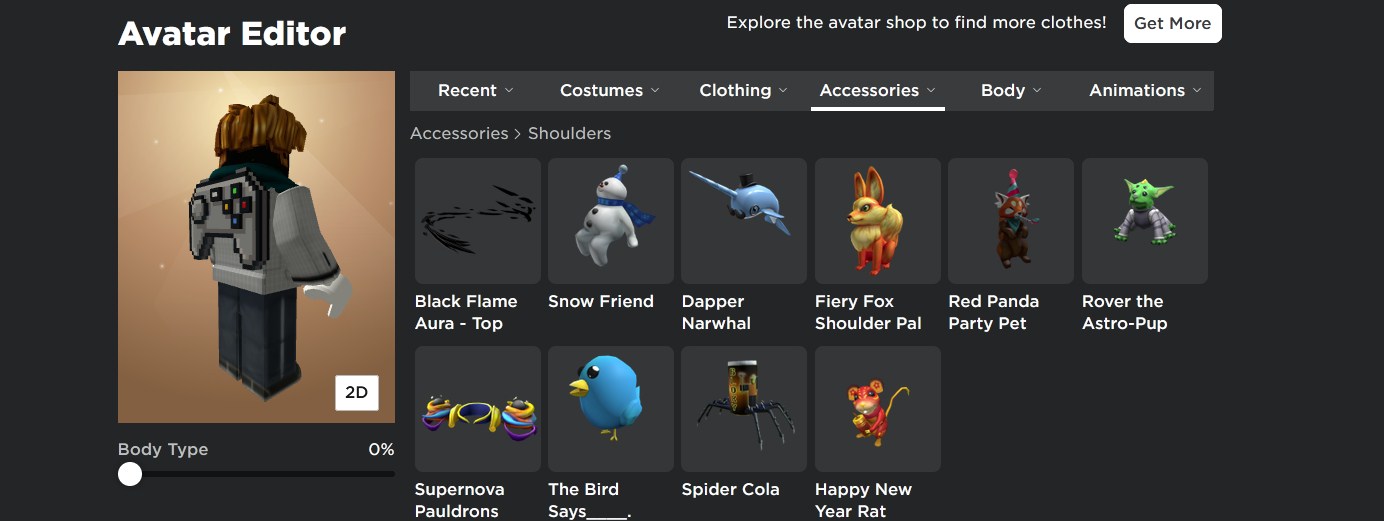The height and width of the screenshot is (521, 1384).
Task: Click the avatar 3D preview image
Action: tap(256, 247)
